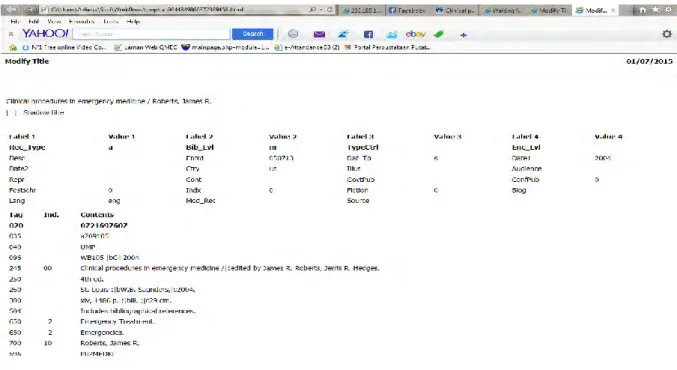The height and width of the screenshot is (370, 677).
Task: Click the gray smiley icon on Yahoo toolbar
Action: click(x=293, y=34)
